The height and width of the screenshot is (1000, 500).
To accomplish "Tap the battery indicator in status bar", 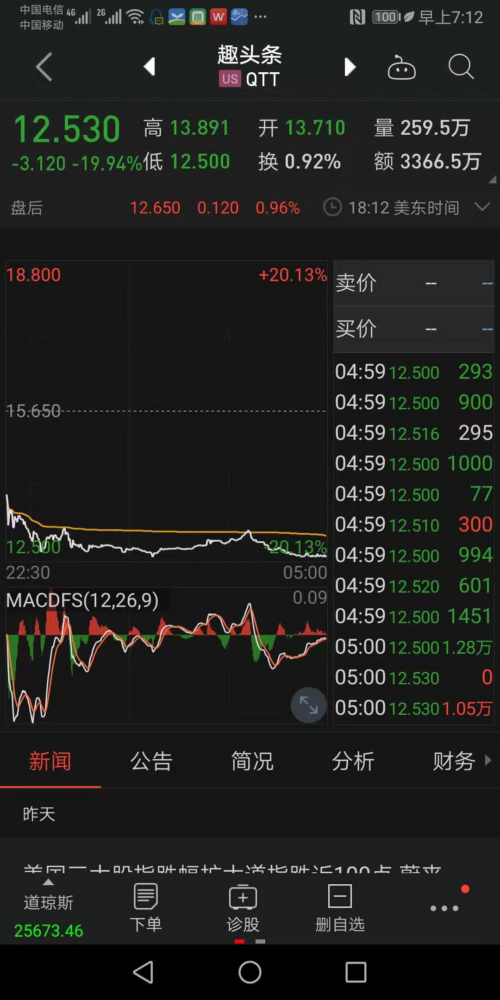I will (x=386, y=17).
